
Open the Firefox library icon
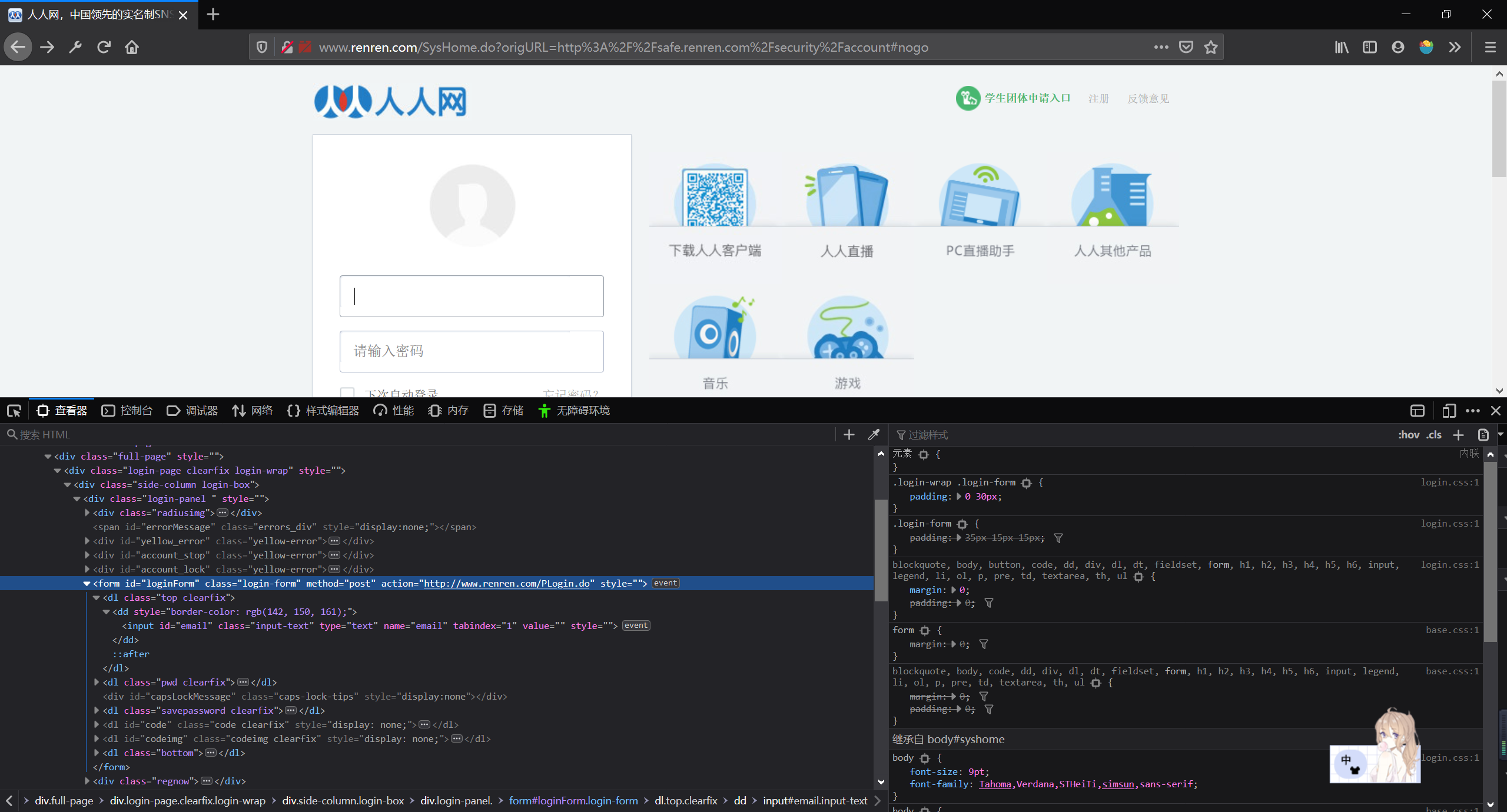(x=1342, y=47)
